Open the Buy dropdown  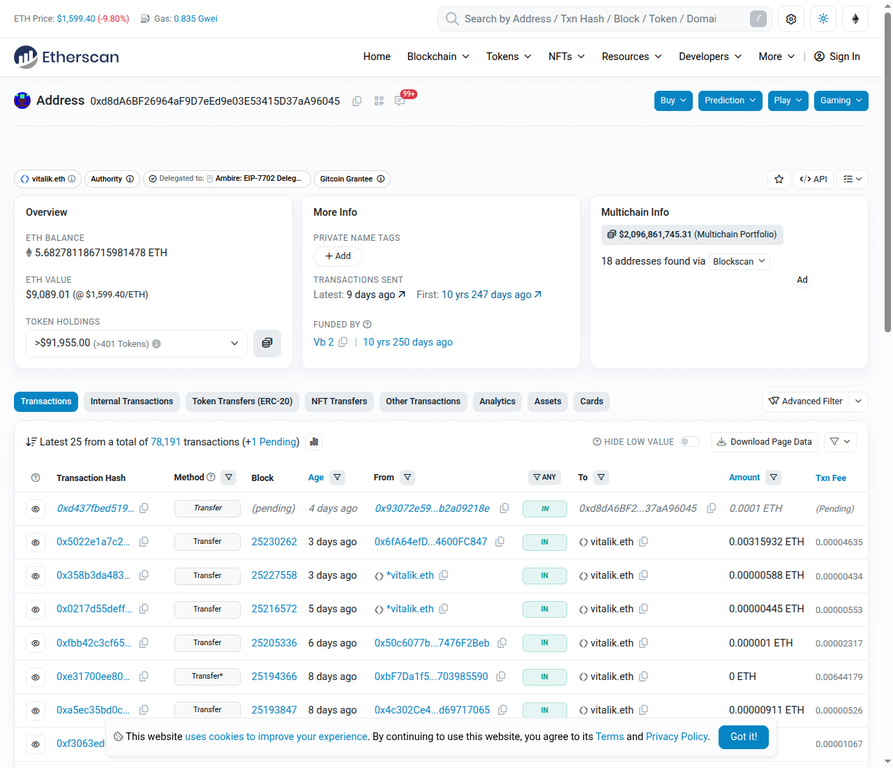tap(673, 101)
